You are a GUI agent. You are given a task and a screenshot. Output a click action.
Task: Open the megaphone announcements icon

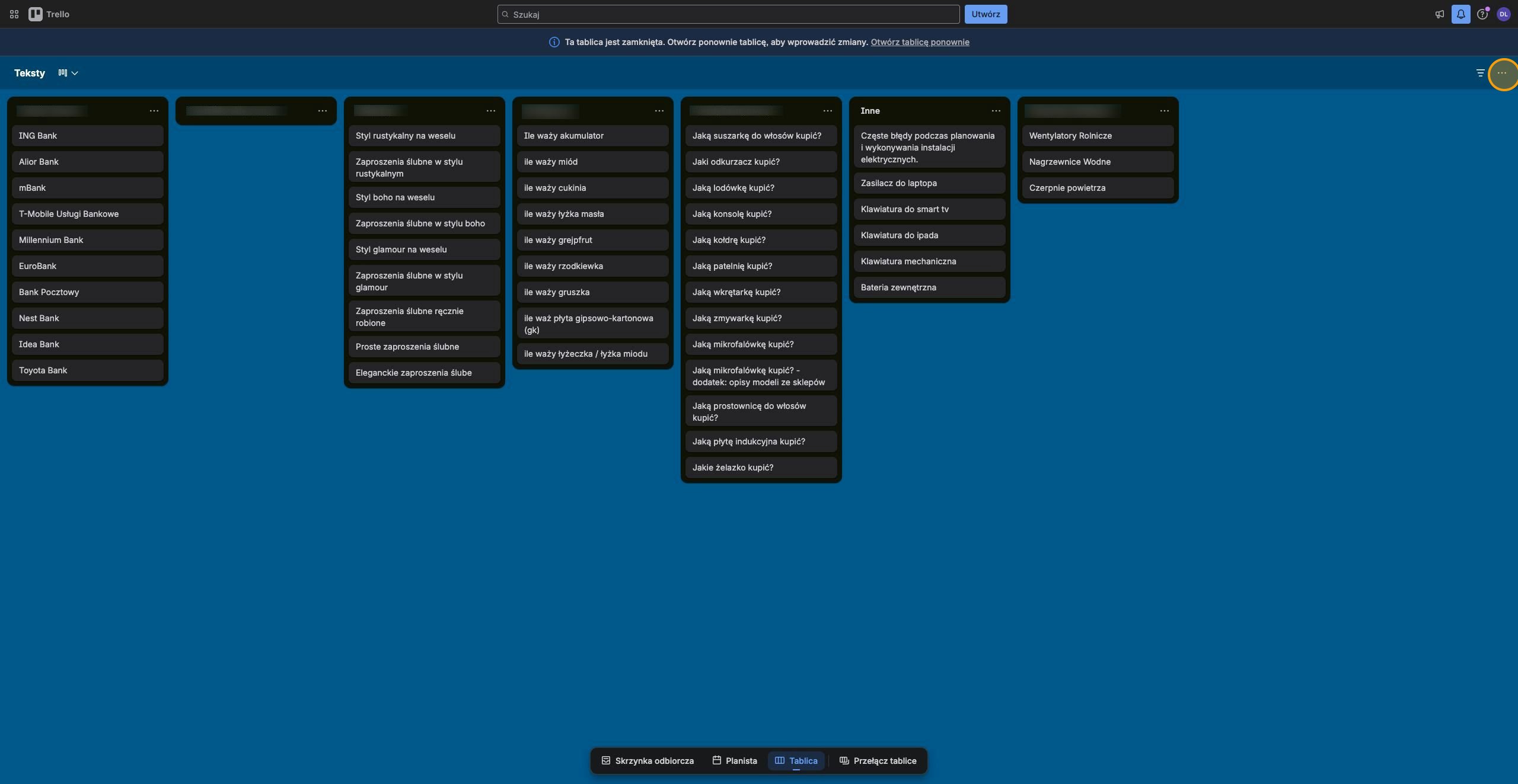[1440, 14]
